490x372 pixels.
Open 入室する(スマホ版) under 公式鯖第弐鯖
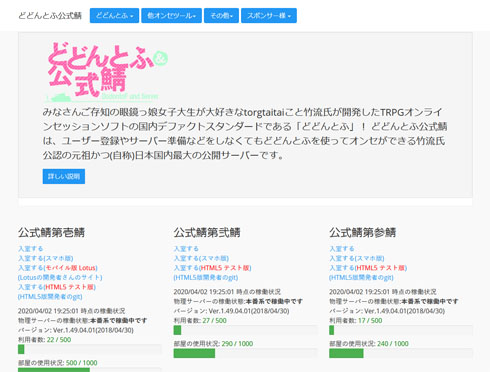click(201, 258)
